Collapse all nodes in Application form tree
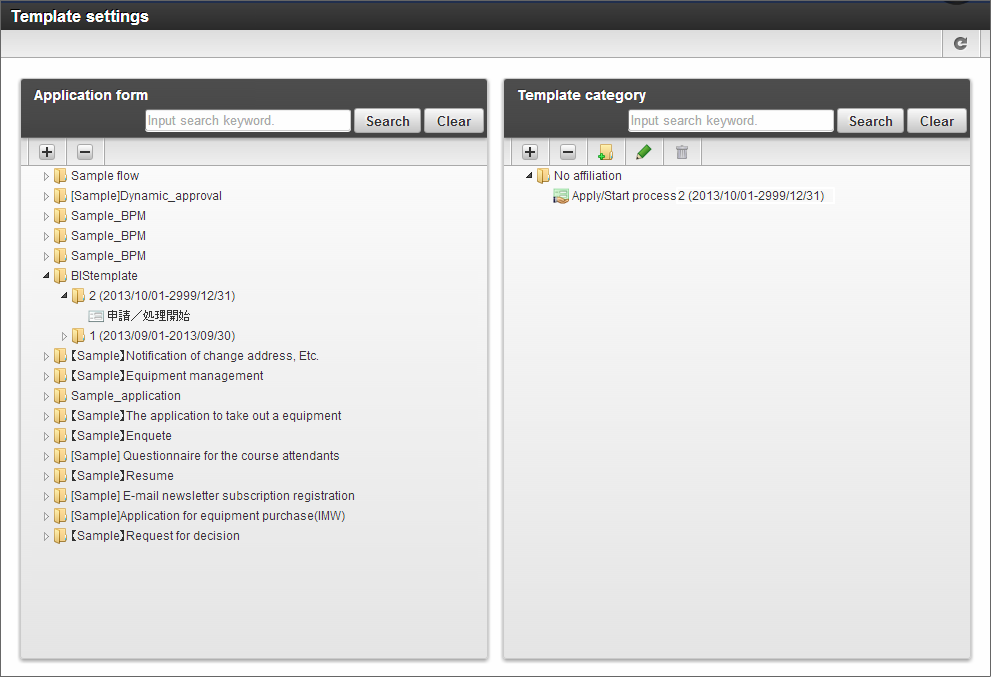The height and width of the screenshot is (677, 991). [85, 152]
